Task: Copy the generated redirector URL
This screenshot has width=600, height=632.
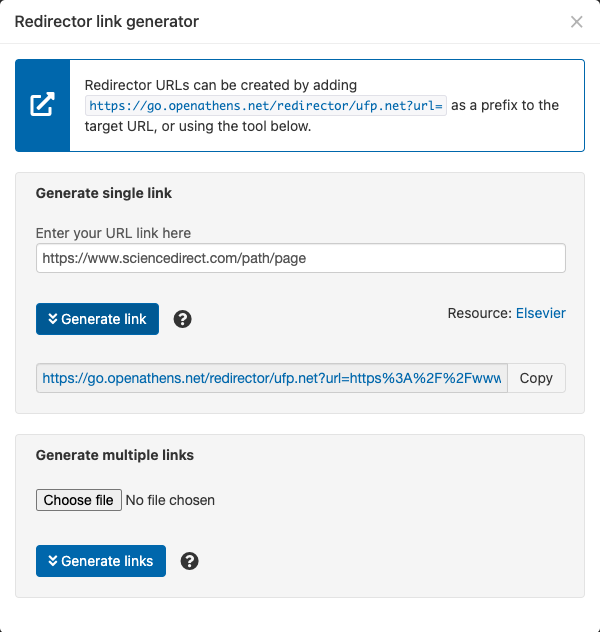Action: [536, 378]
